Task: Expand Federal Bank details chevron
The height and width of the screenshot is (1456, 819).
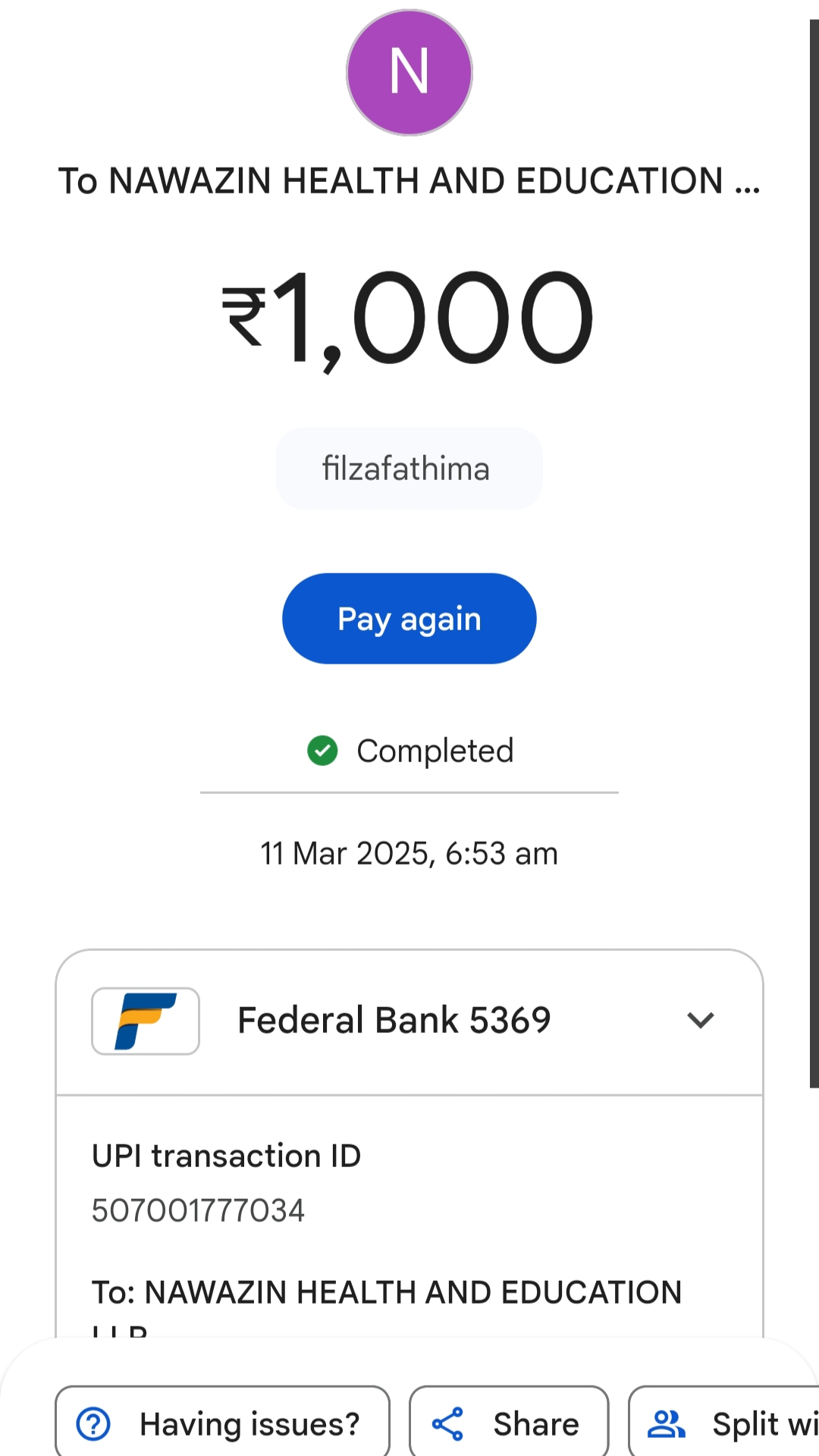Action: click(x=700, y=1021)
